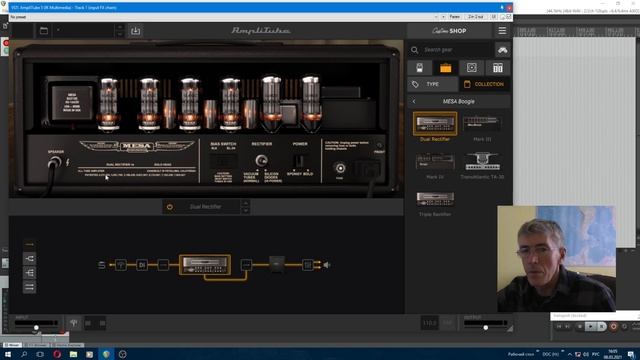The width and height of the screenshot is (640, 360).
Task: Click the Custom Shop button
Action: [x=449, y=31]
